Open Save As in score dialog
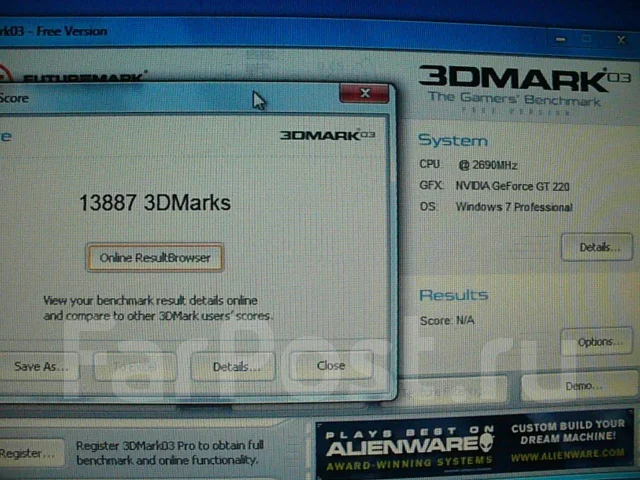 point(39,366)
